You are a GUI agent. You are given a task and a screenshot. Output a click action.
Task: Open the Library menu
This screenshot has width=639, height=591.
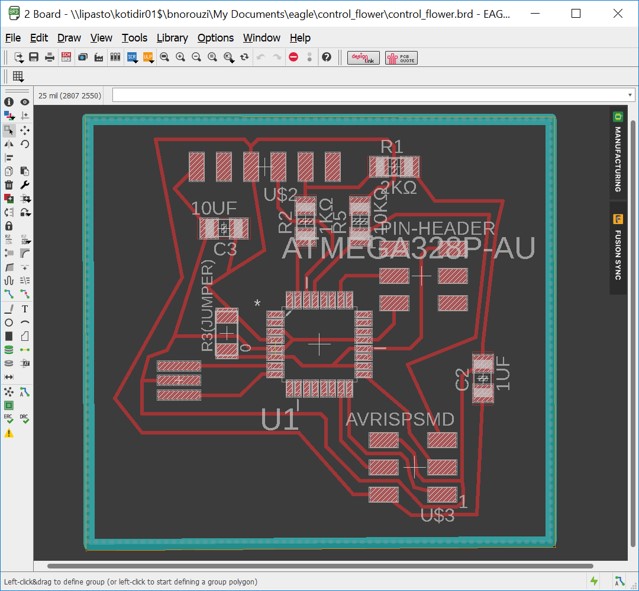coord(172,38)
